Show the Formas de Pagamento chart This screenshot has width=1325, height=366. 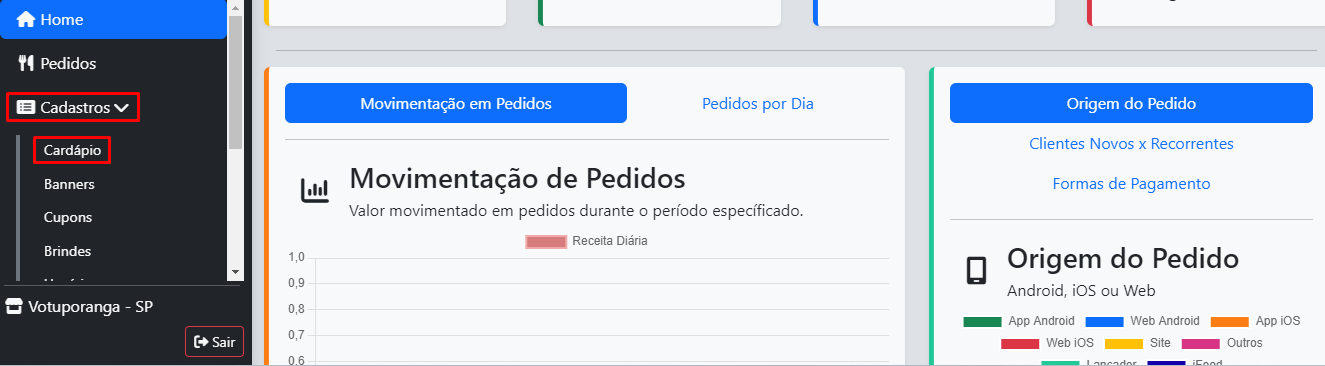[x=1131, y=184]
